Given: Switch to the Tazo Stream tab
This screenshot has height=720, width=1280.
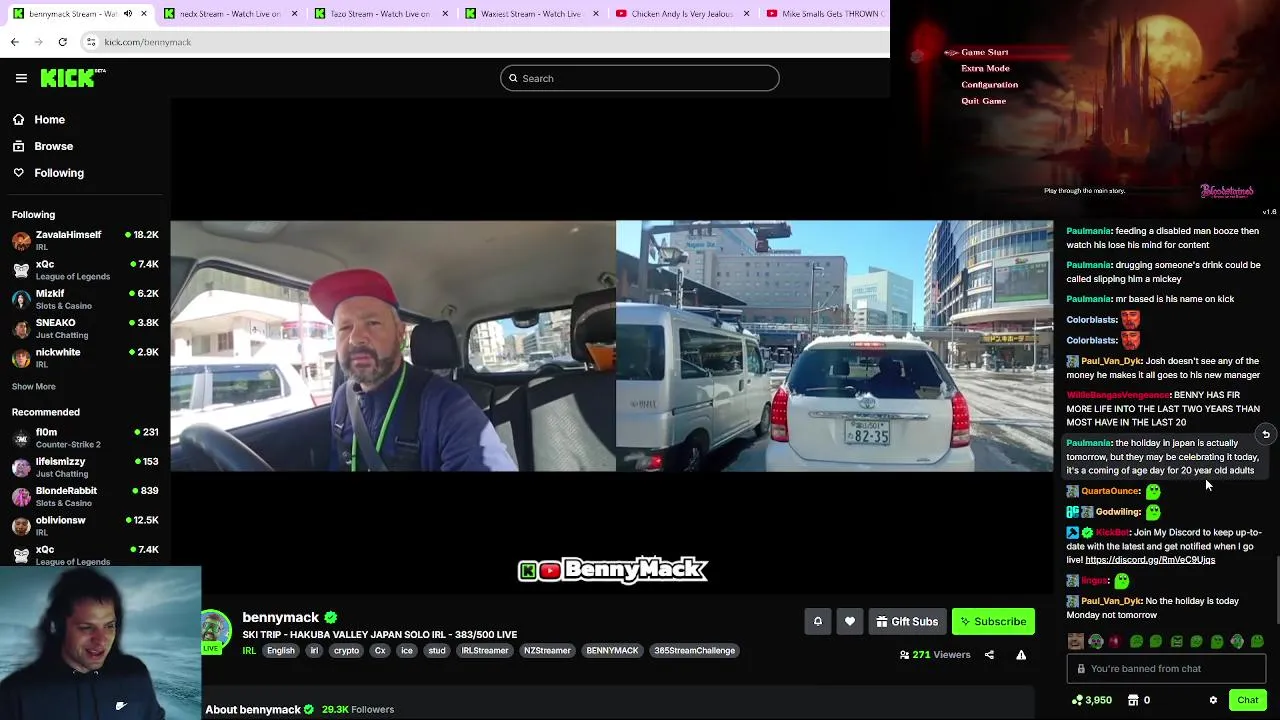Looking at the screenshot, I should [381, 14].
